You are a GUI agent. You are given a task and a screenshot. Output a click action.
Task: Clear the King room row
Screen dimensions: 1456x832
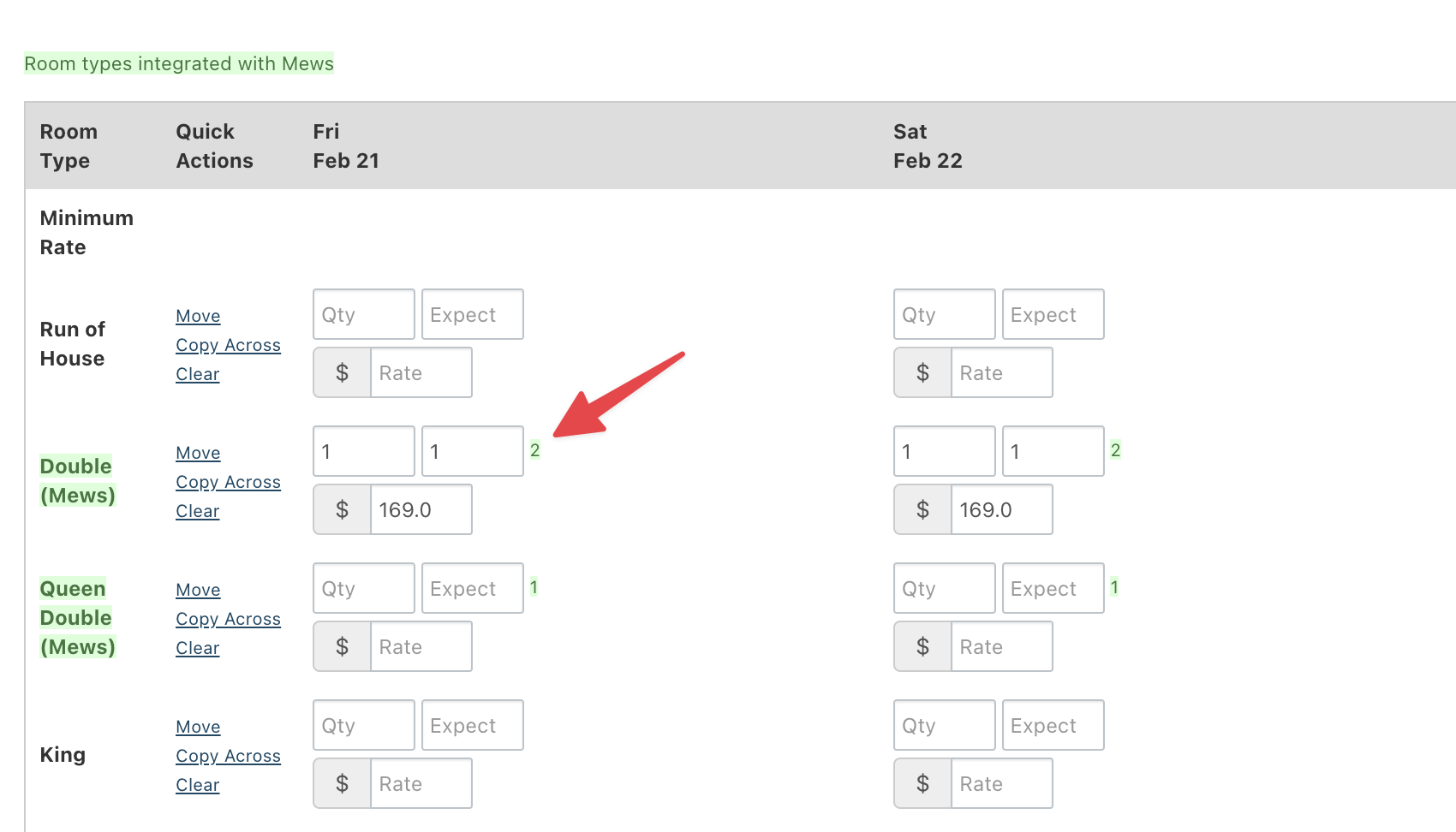(197, 785)
